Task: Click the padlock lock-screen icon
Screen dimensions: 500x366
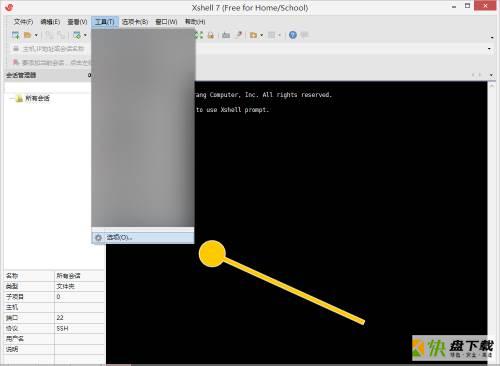Action: [211, 35]
